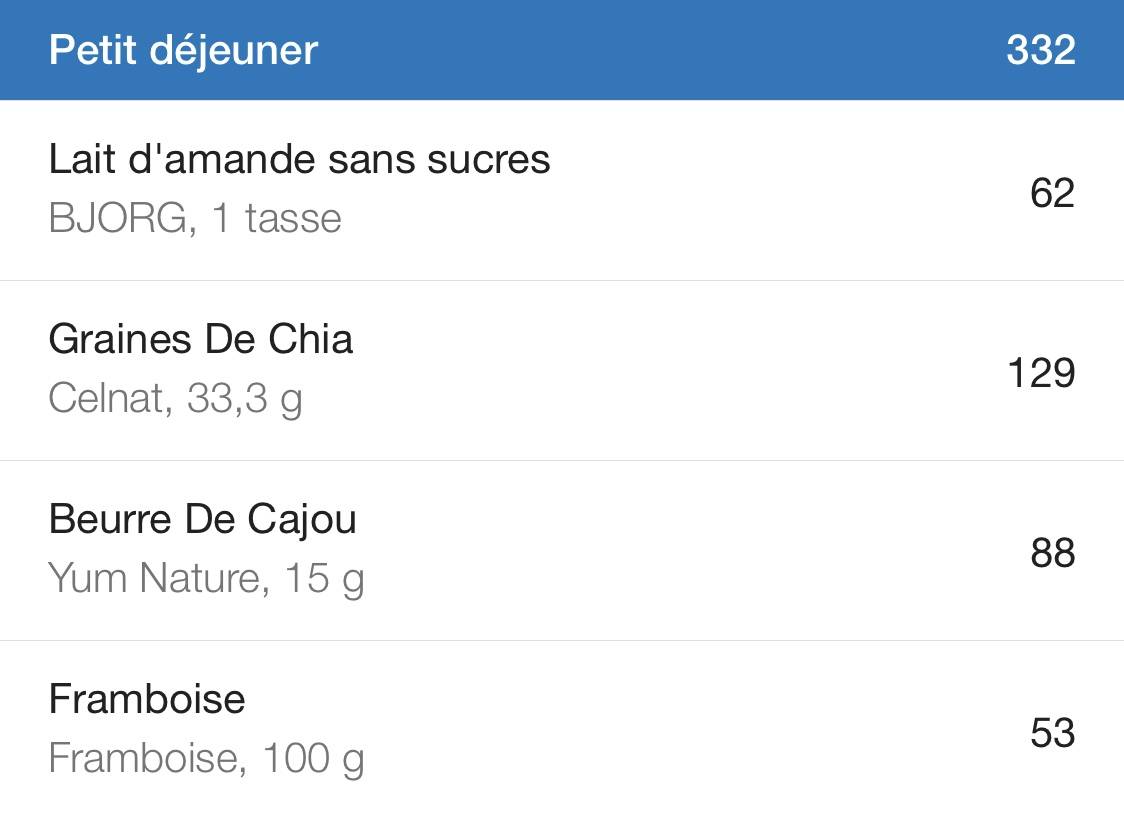1124x820 pixels.
Task: Select the Celnat, 33,3 g serving text
Action: coord(176,400)
